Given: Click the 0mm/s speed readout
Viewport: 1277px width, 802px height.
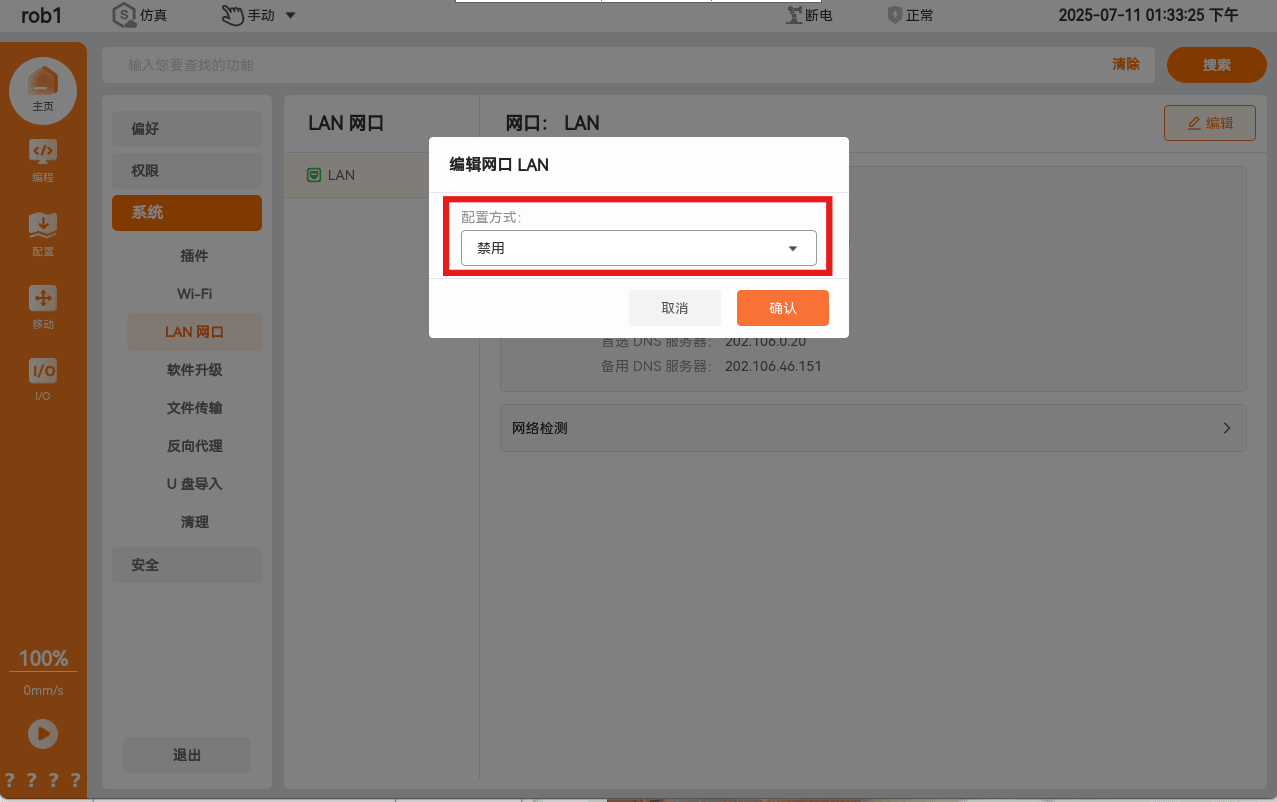Looking at the screenshot, I should pyautogui.click(x=43, y=691).
